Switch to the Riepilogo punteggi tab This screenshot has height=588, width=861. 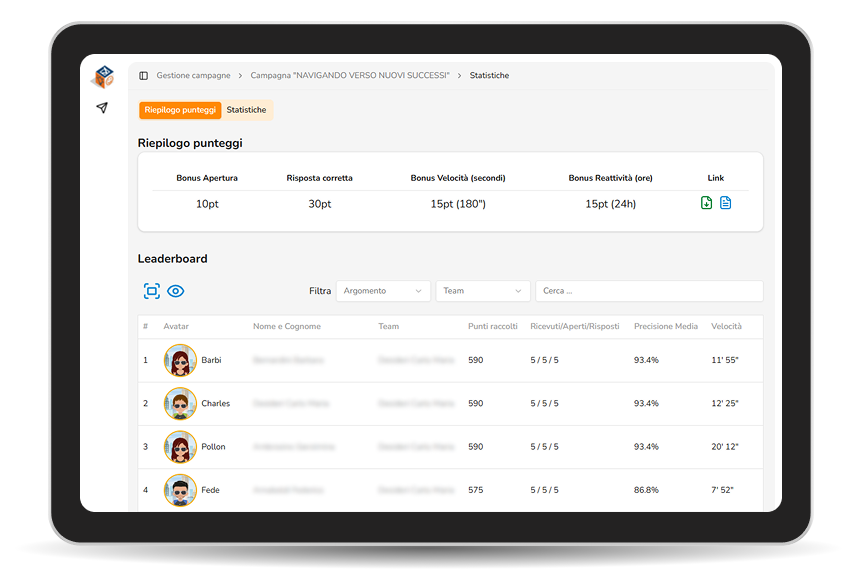(x=180, y=110)
